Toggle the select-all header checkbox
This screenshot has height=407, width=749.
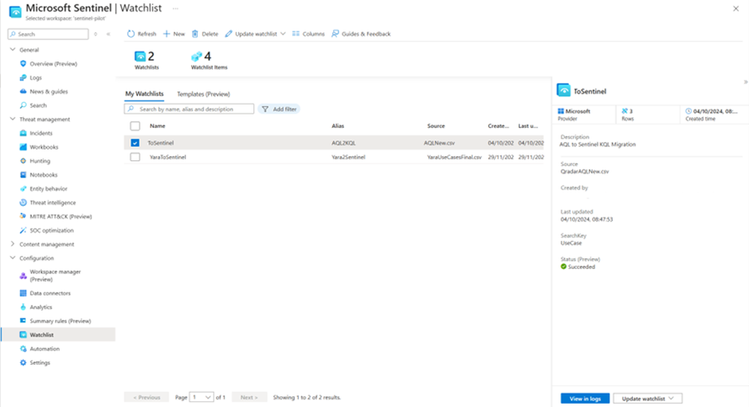coord(135,126)
